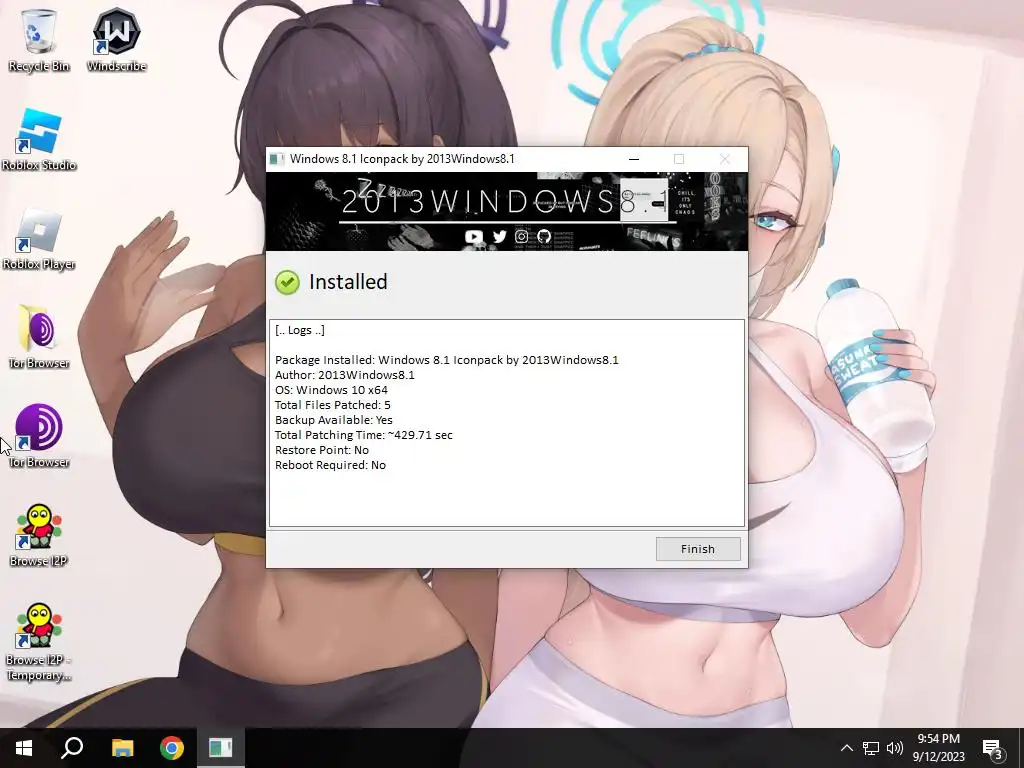Open taskbar Search magnifier
The image size is (1024, 768).
72,748
